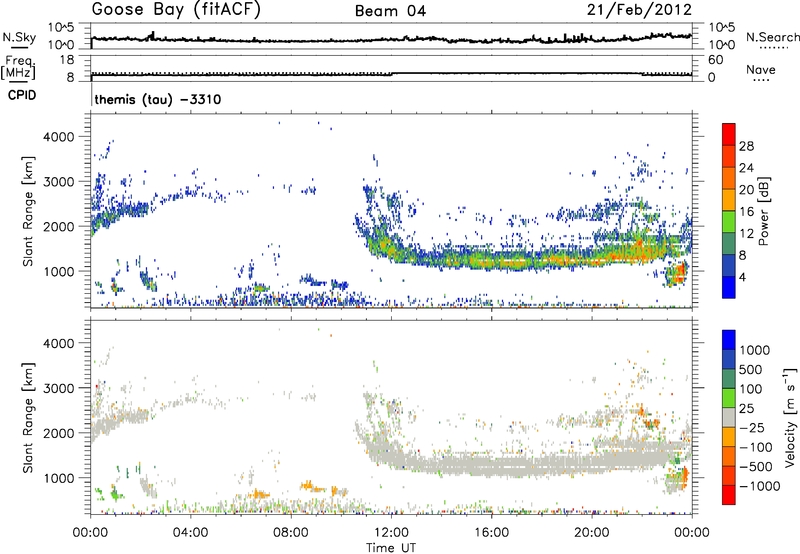Click the 'N.Search' legend label
Screen dimensions: 800x554
pos(772,37)
